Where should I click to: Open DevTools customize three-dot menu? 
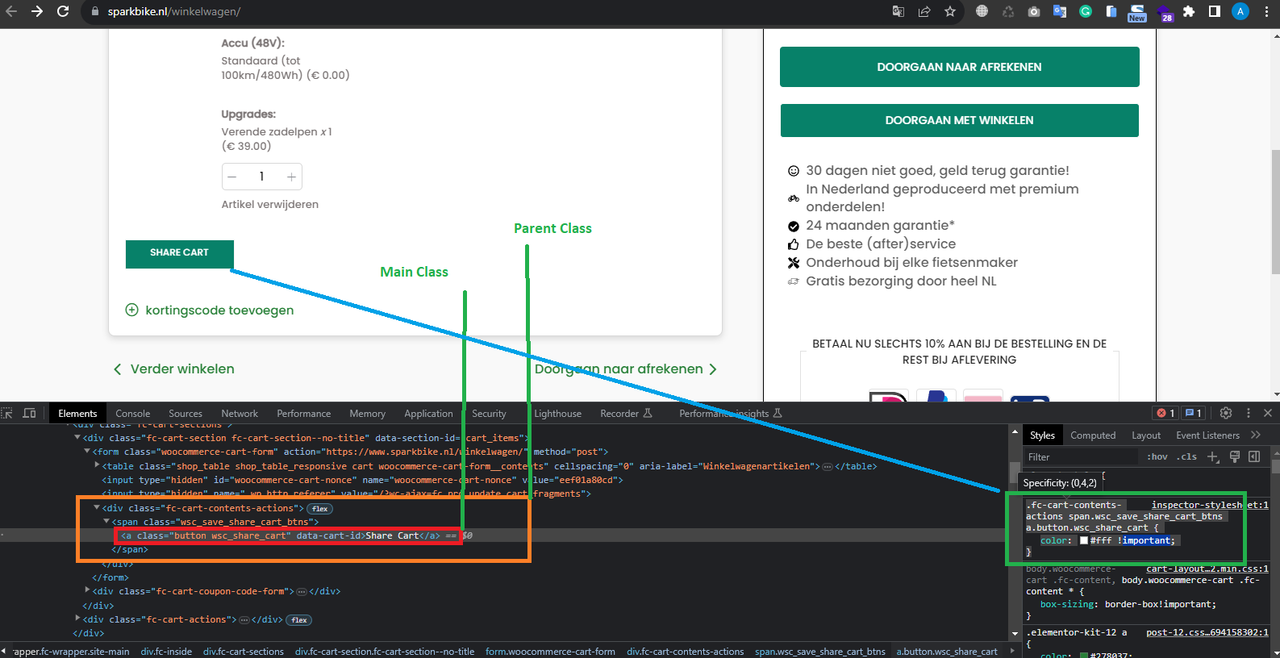click(x=1246, y=413)
